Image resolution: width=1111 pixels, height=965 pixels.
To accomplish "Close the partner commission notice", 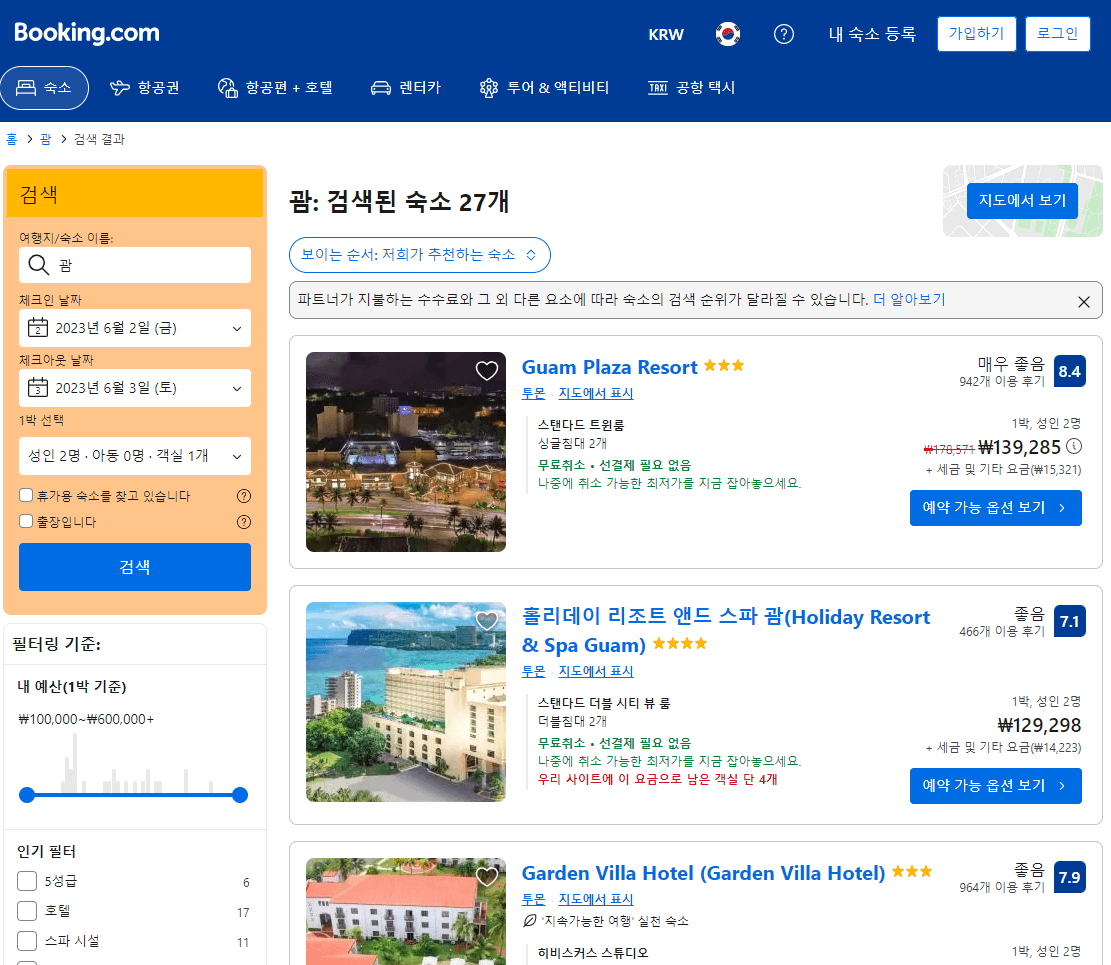I will click(1083, 302).
